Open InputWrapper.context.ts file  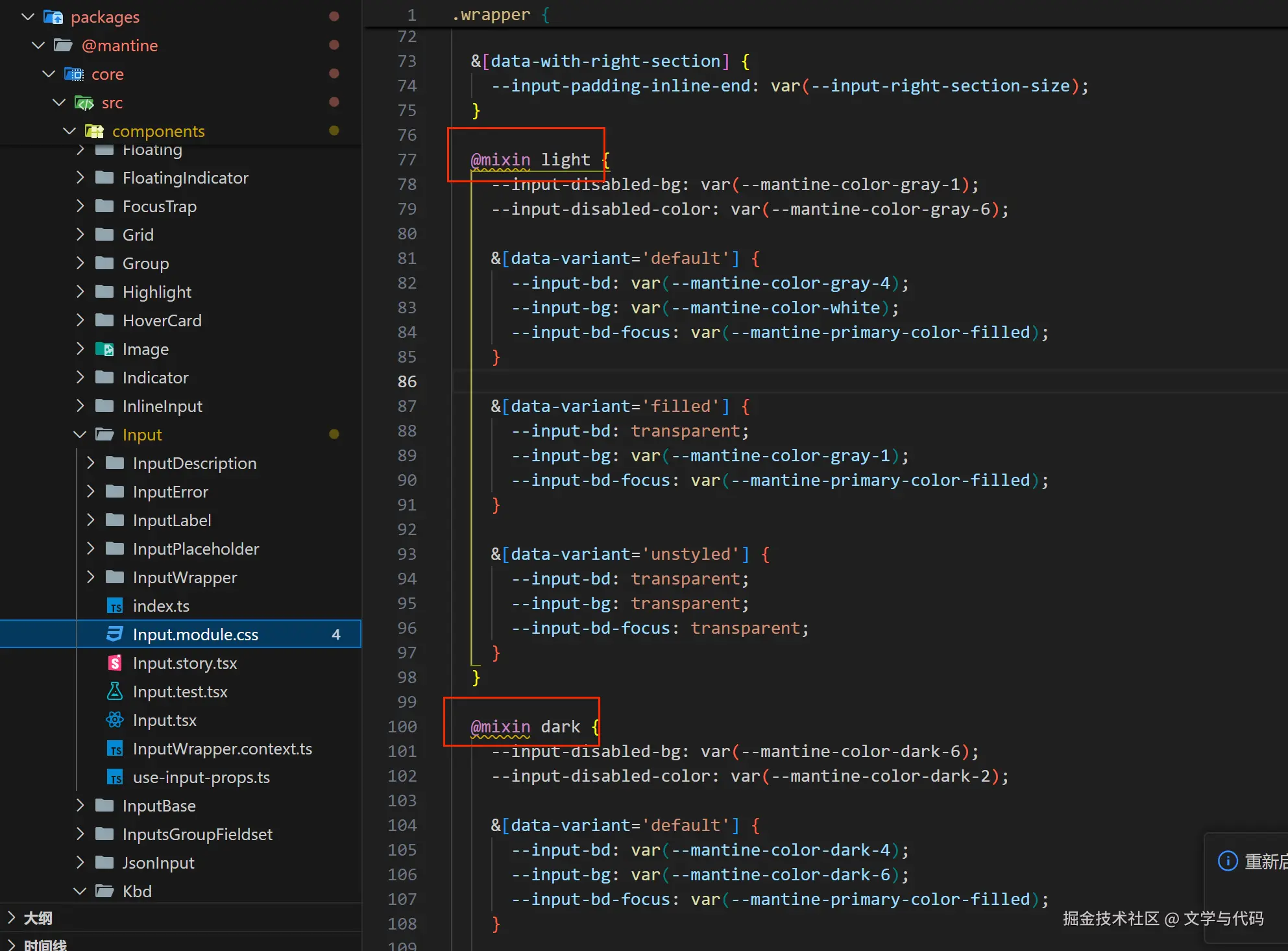222,749
